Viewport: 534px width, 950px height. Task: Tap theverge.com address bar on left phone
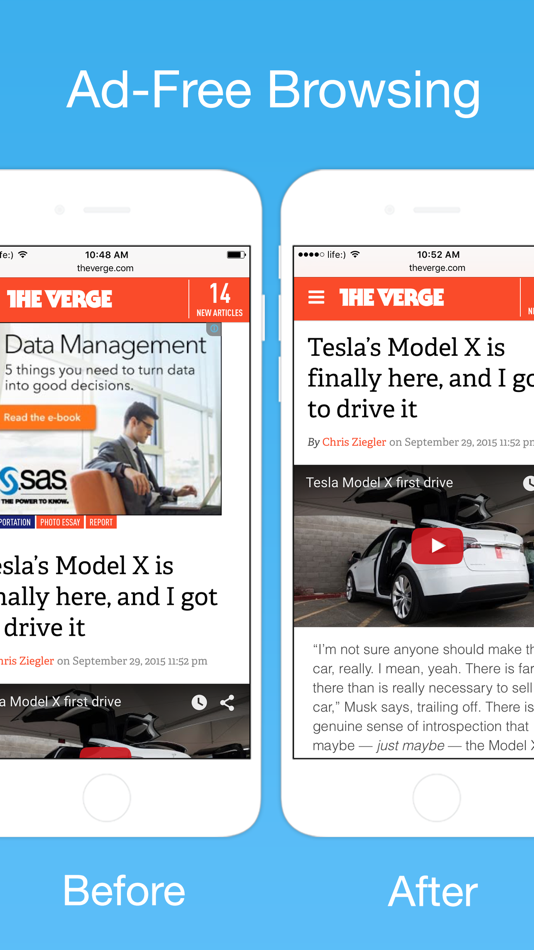tap(105, 268)
